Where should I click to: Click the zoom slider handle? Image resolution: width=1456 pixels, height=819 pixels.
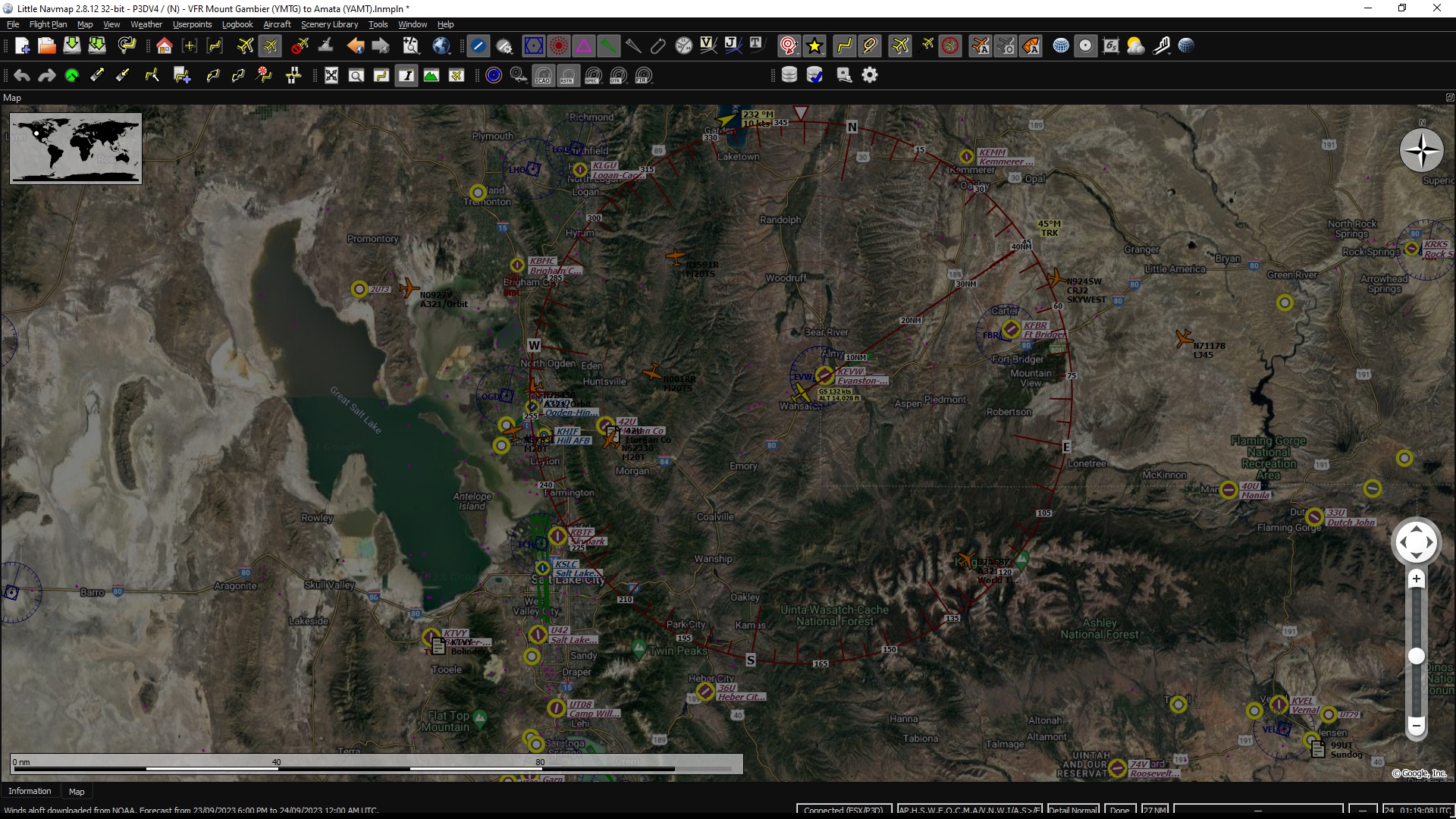coord(1416,656)
